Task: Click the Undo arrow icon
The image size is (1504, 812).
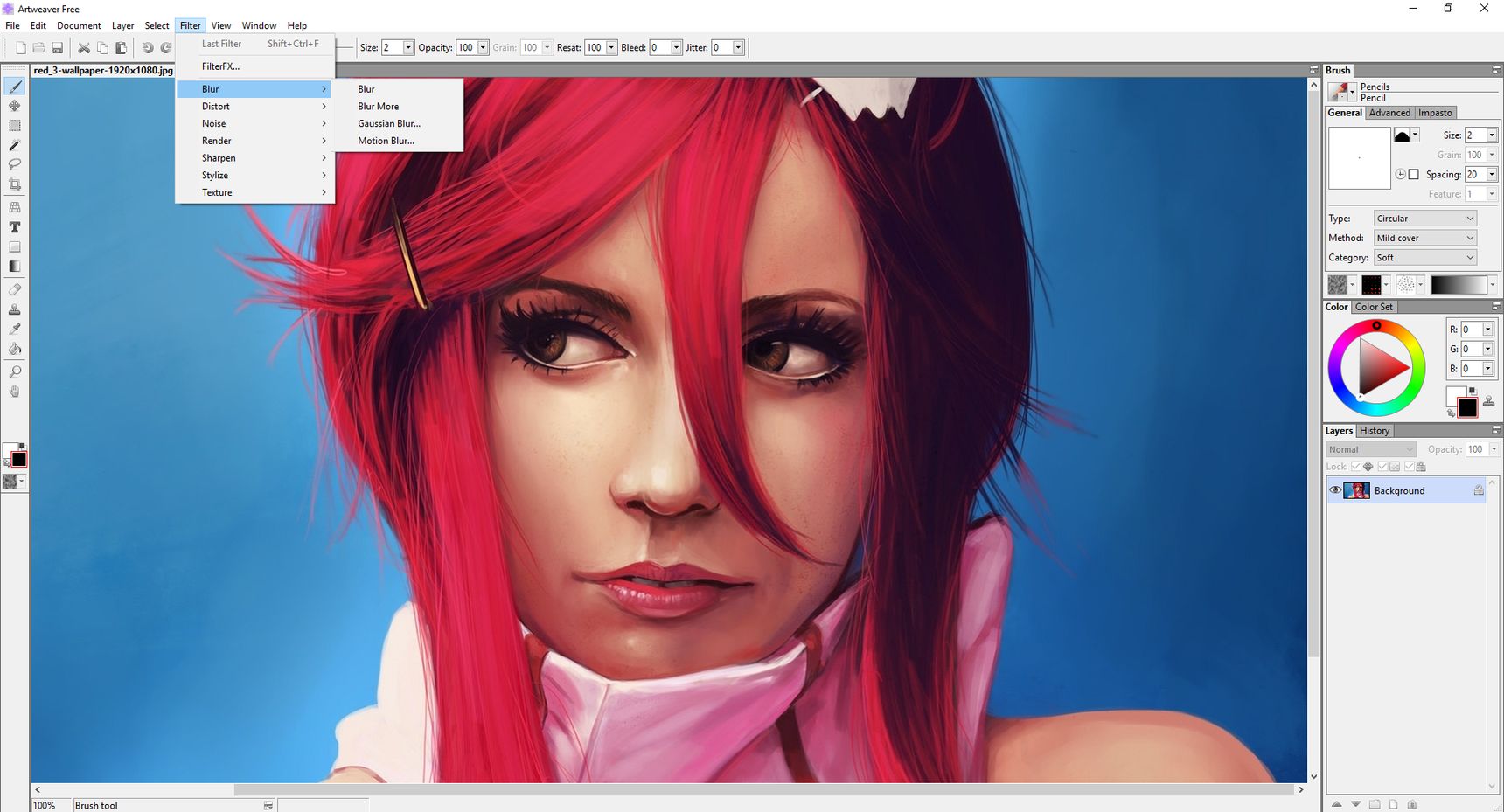Action: [148, 48]
